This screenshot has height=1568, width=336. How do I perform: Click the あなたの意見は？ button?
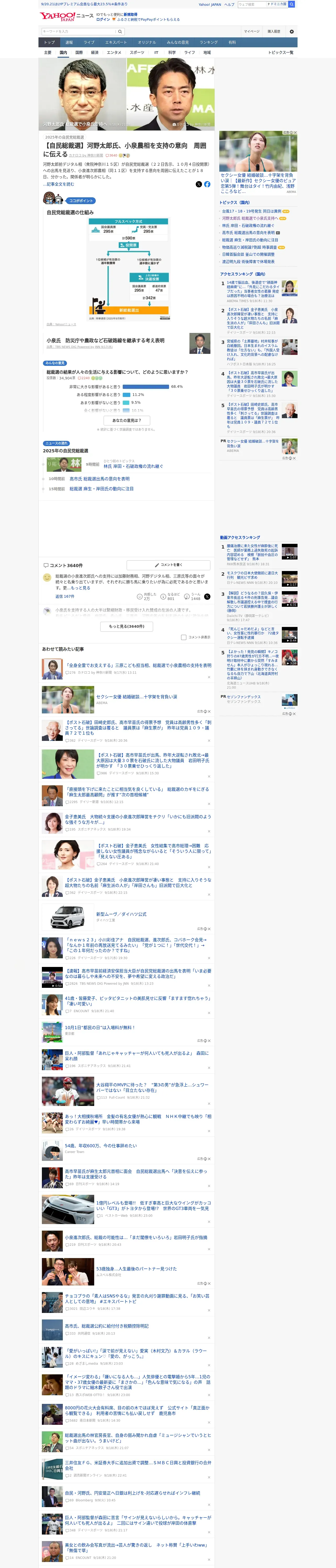point(127,420)
